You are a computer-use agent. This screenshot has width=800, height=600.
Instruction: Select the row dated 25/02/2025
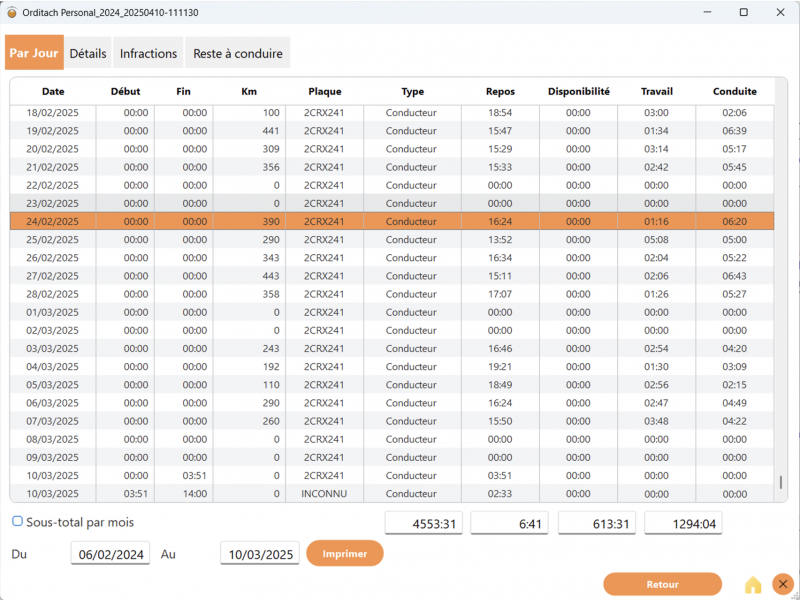click(392, 240)
